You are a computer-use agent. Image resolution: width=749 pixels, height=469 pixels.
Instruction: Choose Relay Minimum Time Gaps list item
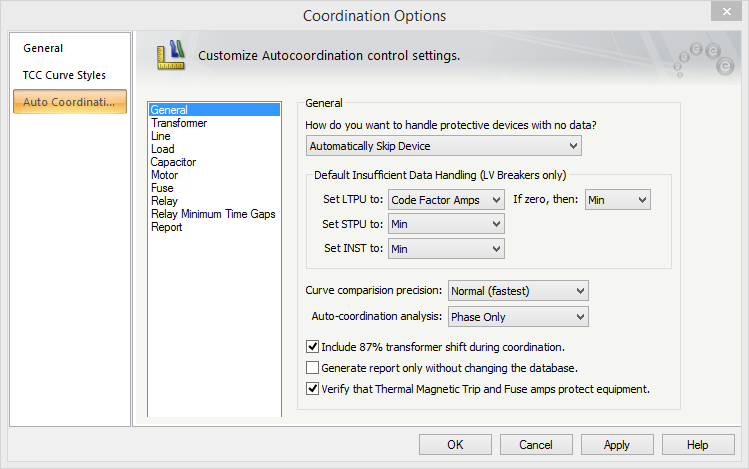(x=212, y=214)
